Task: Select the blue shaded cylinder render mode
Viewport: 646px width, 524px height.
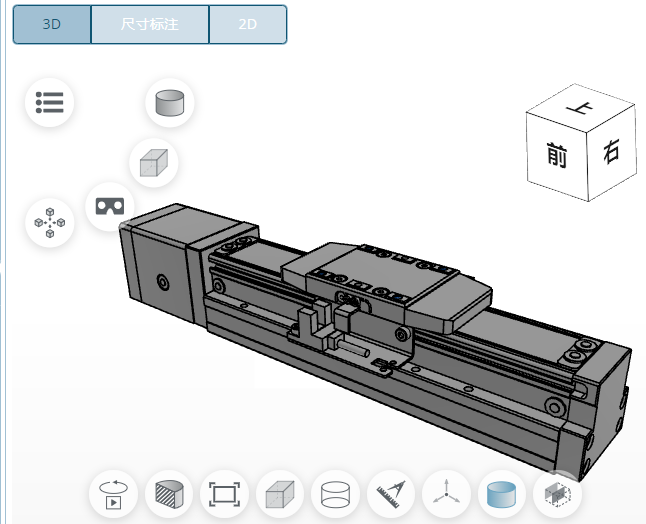Action: (x=501, y=494)
